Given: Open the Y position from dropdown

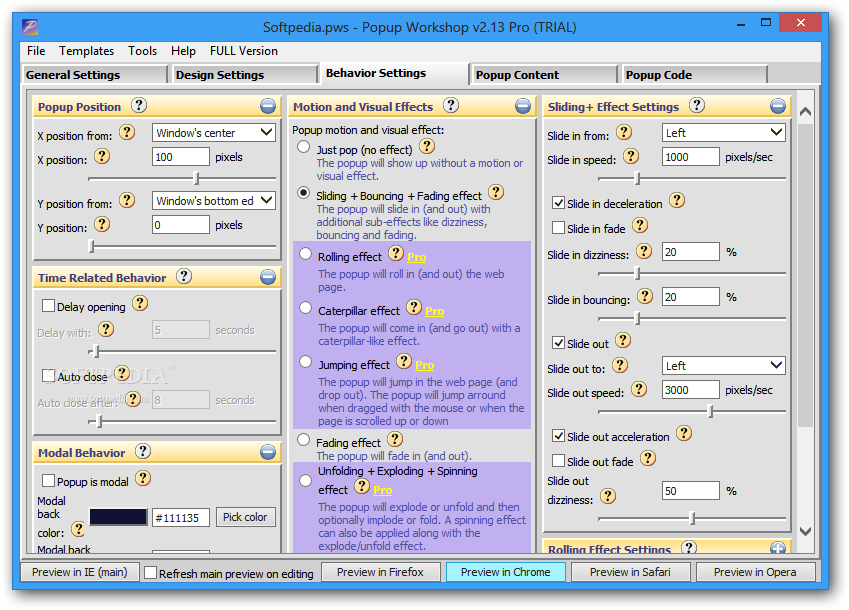Looking at the screenshot, I should point(214,201).
